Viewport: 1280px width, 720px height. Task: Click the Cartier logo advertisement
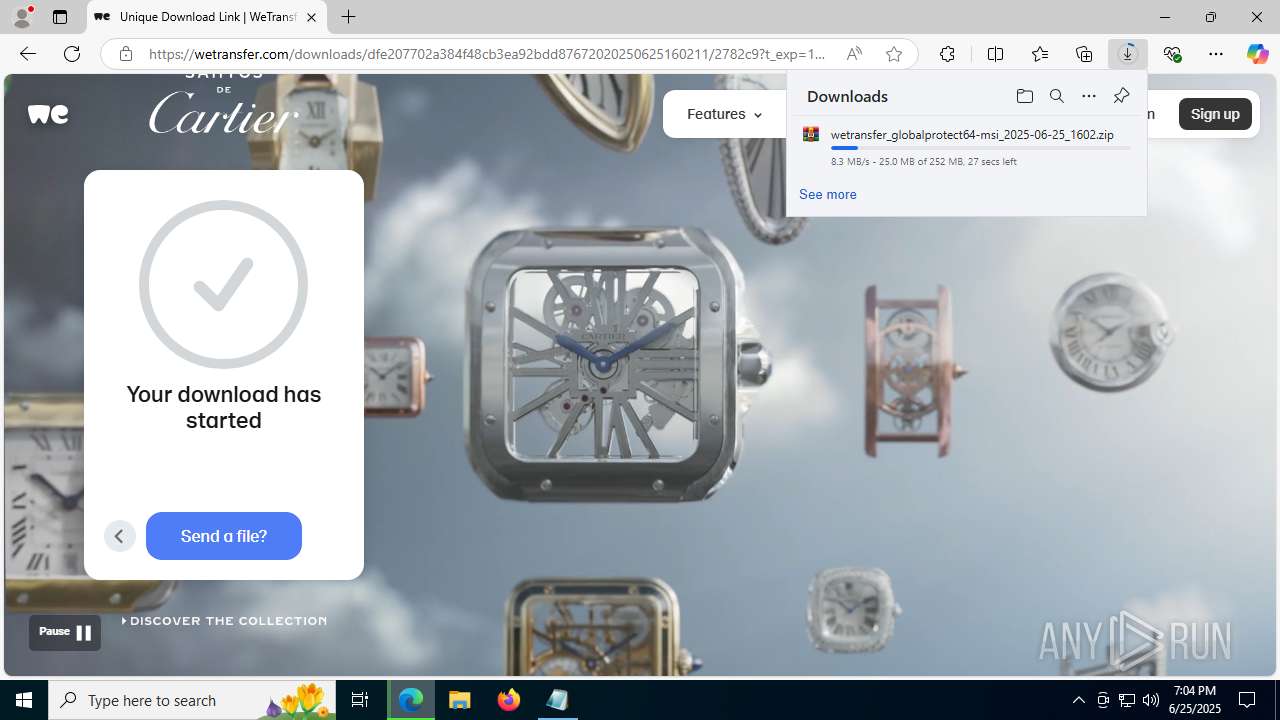[x=224, y=103]
